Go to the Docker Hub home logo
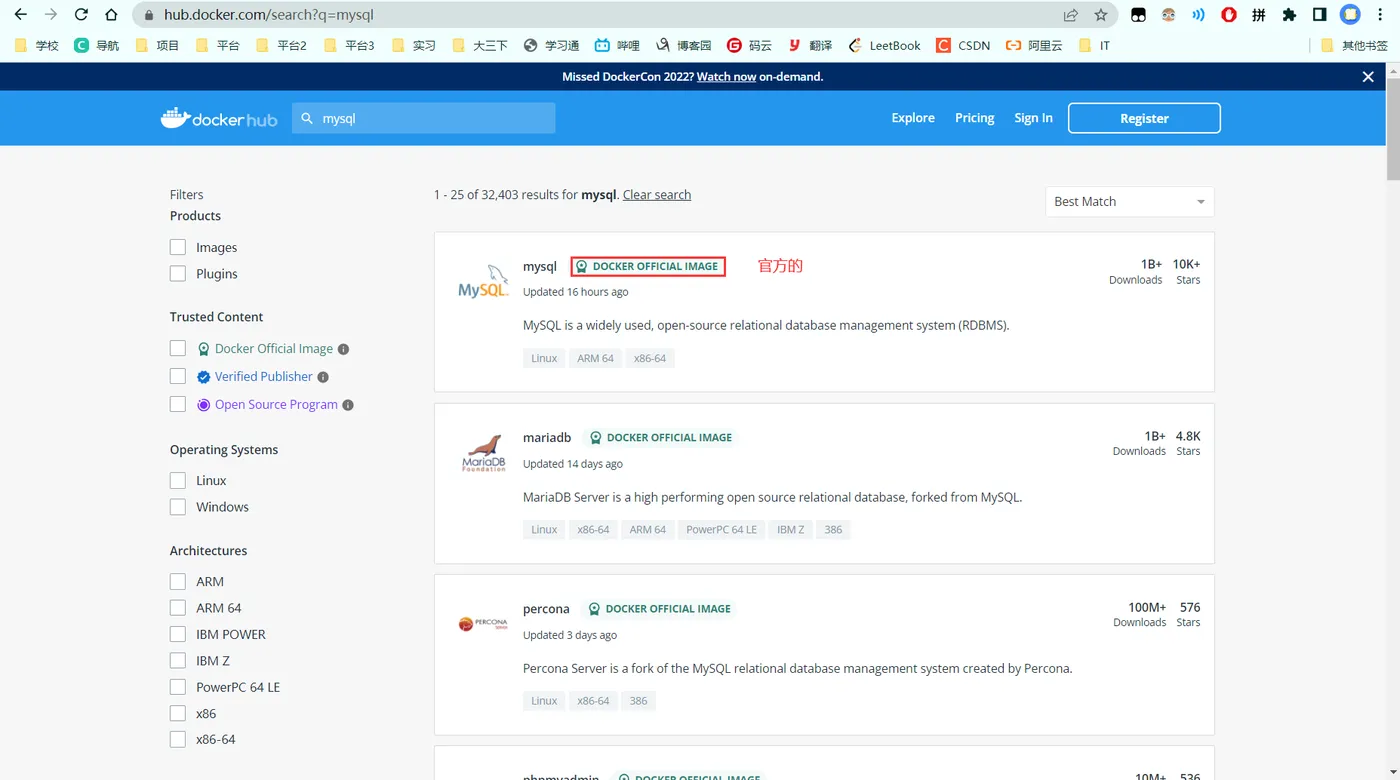Viewport: 1400px width, 780px height. click(x=219, y=118)
